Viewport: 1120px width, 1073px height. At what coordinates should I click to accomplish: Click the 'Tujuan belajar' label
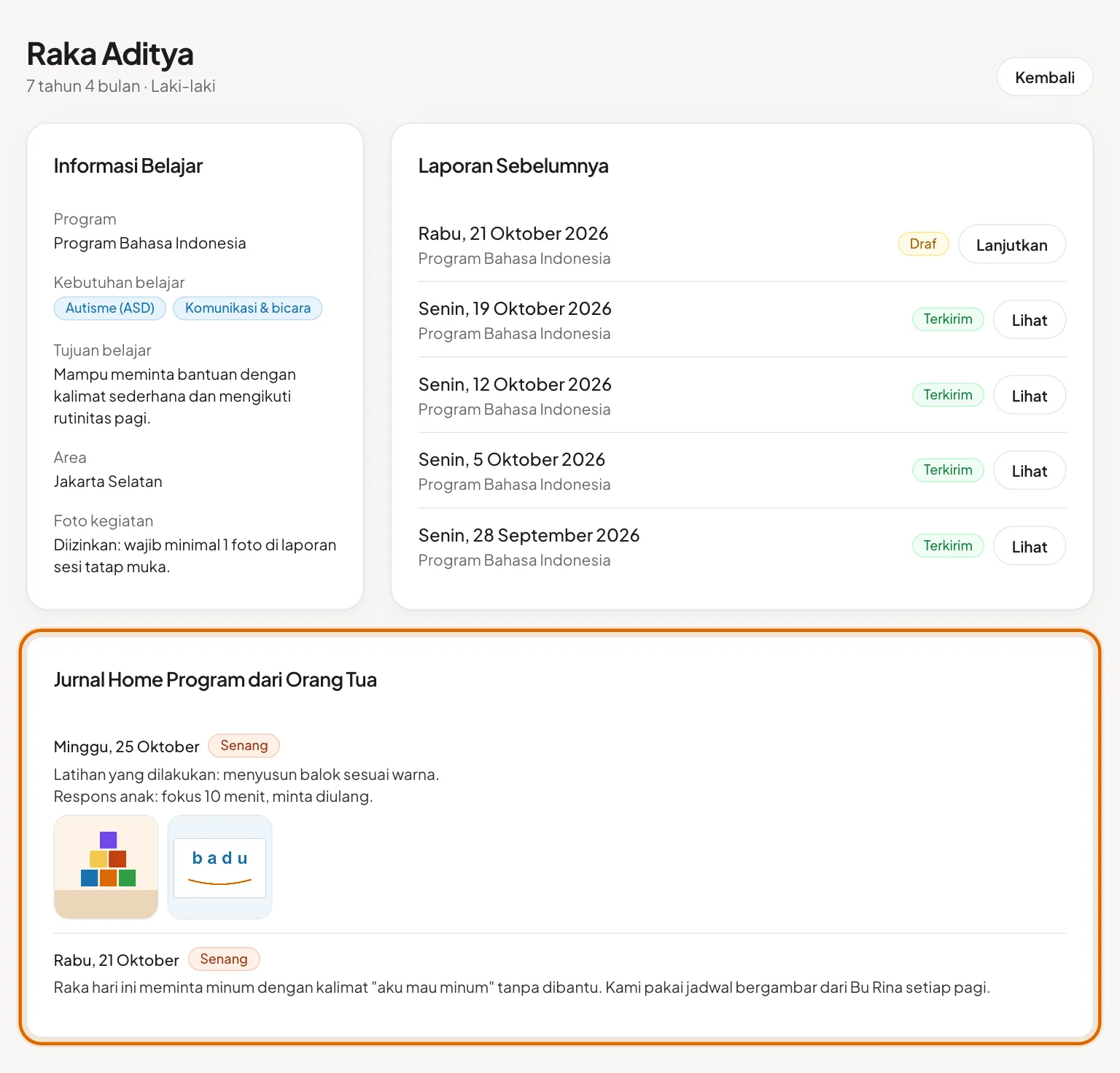pyautogui.click(x=102, y=350)
